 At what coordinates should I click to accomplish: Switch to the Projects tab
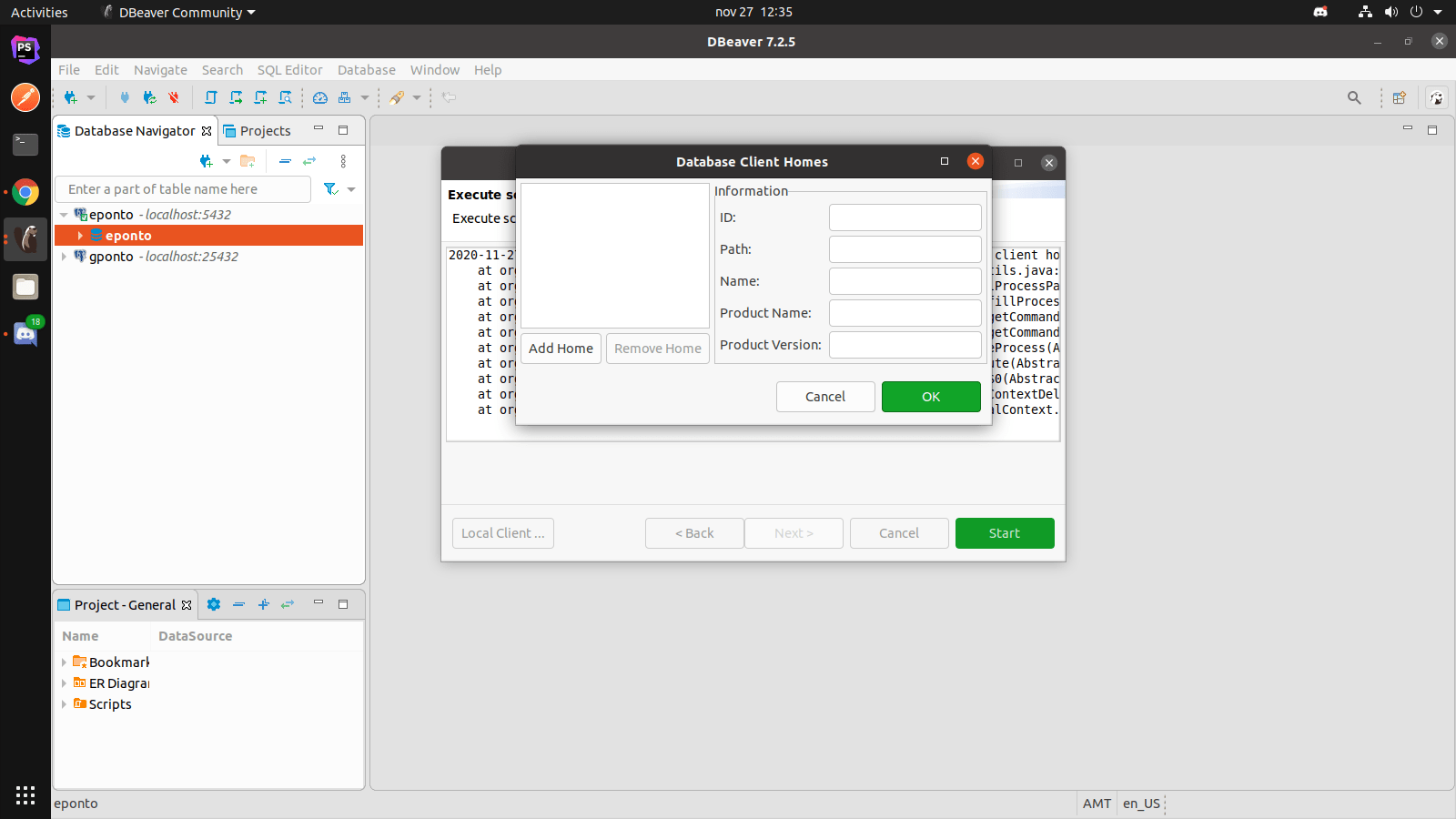(x=257, y=131)
